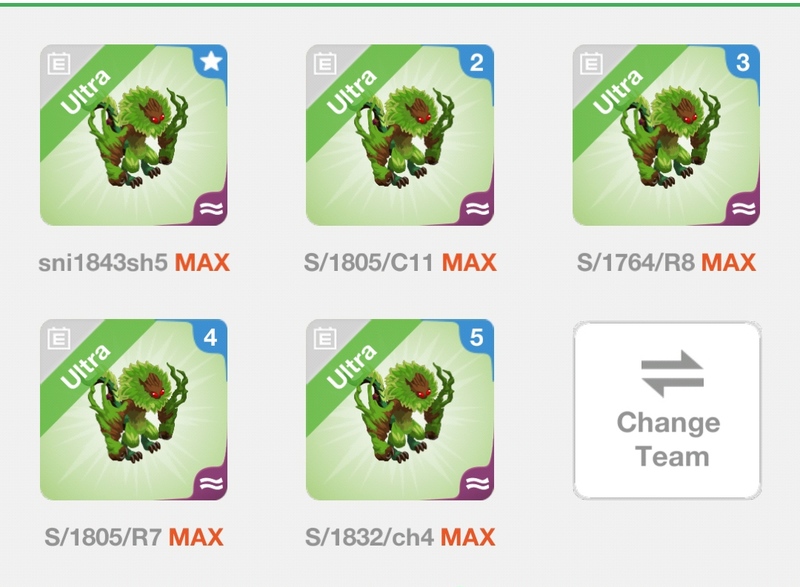Select the S/1805/C11 monster card
The width and height of the screenshot is (800, 587).
[x=400, y=135]
